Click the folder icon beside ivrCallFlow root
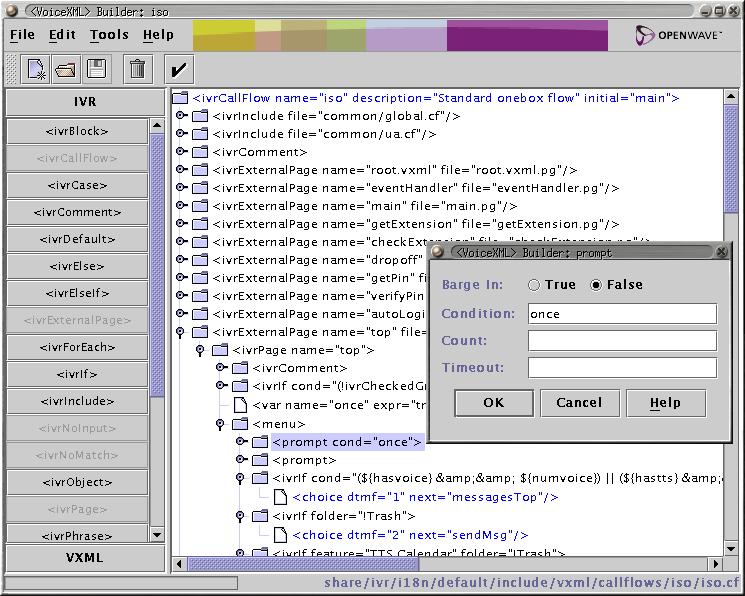Screen dimensions: 745x596 click(180, 98)
